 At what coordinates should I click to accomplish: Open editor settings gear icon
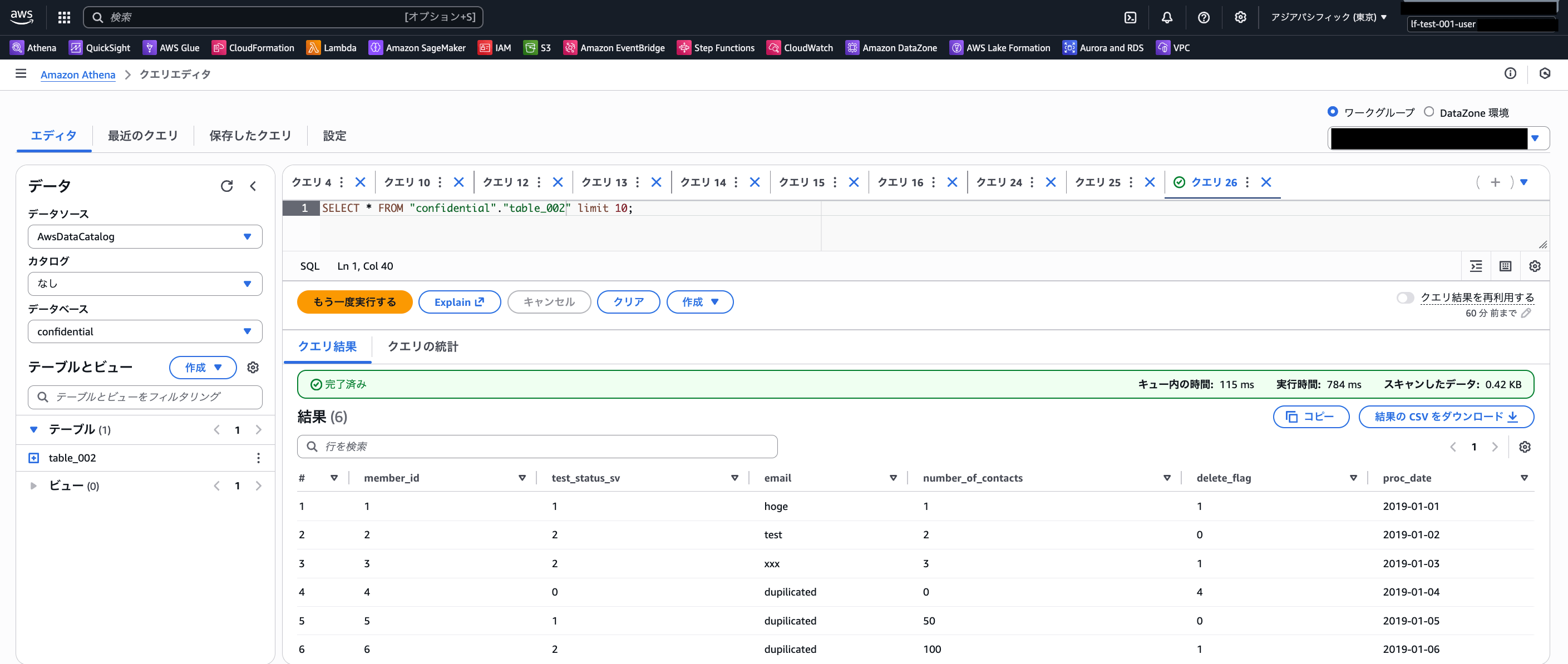click(x=1535, y=266)
